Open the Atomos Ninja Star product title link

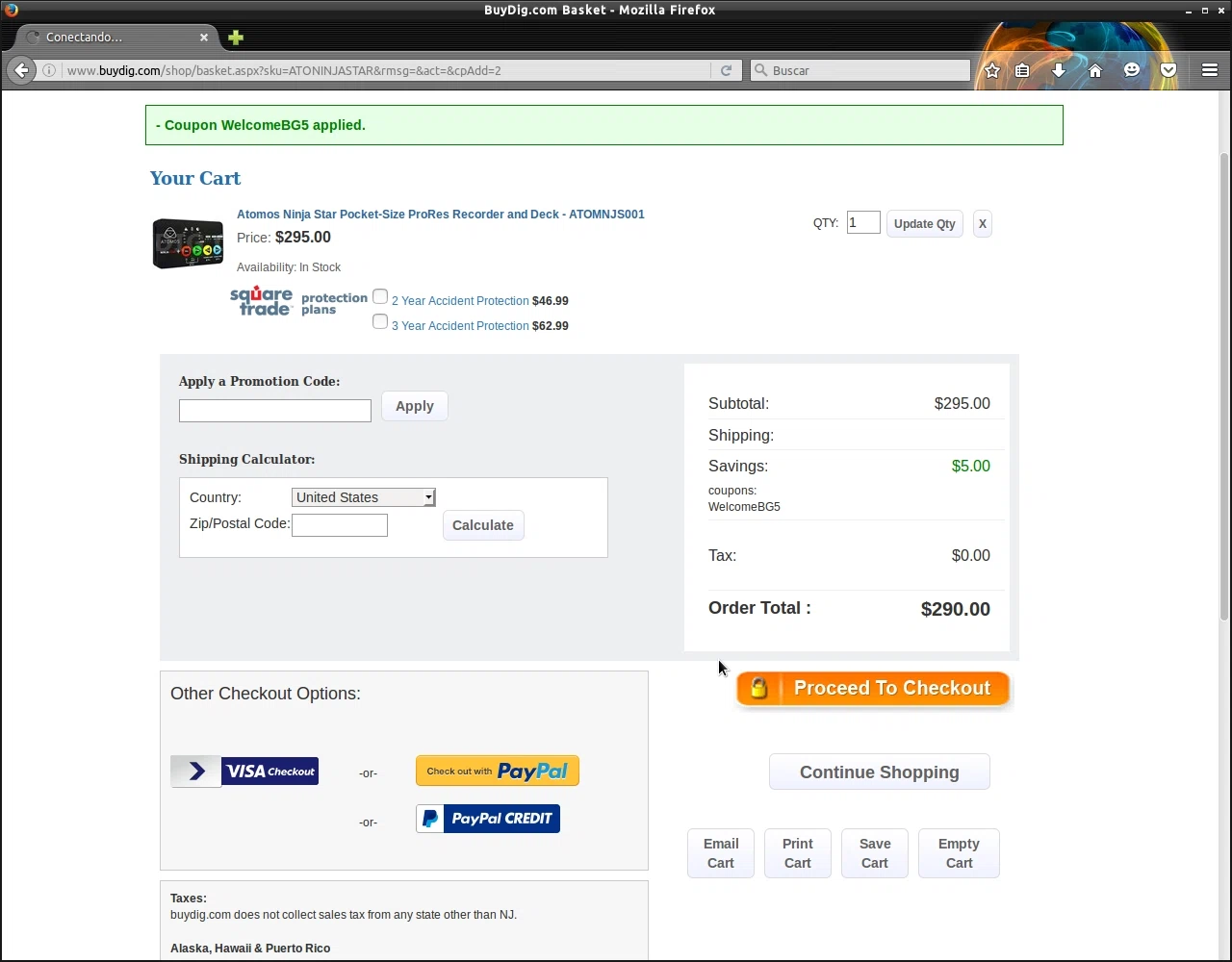[x=441, y=215]
